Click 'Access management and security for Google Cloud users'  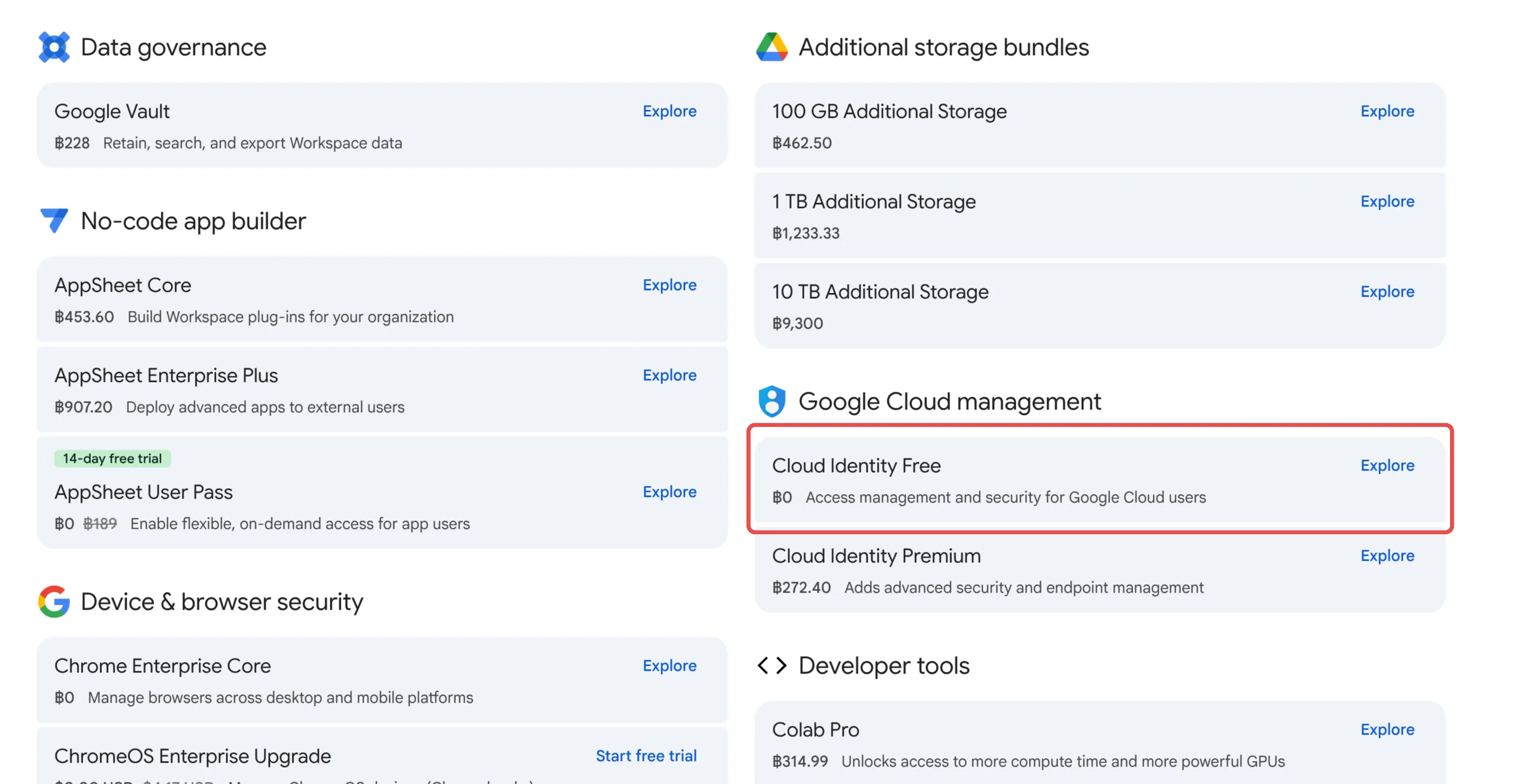point(1005,497)
